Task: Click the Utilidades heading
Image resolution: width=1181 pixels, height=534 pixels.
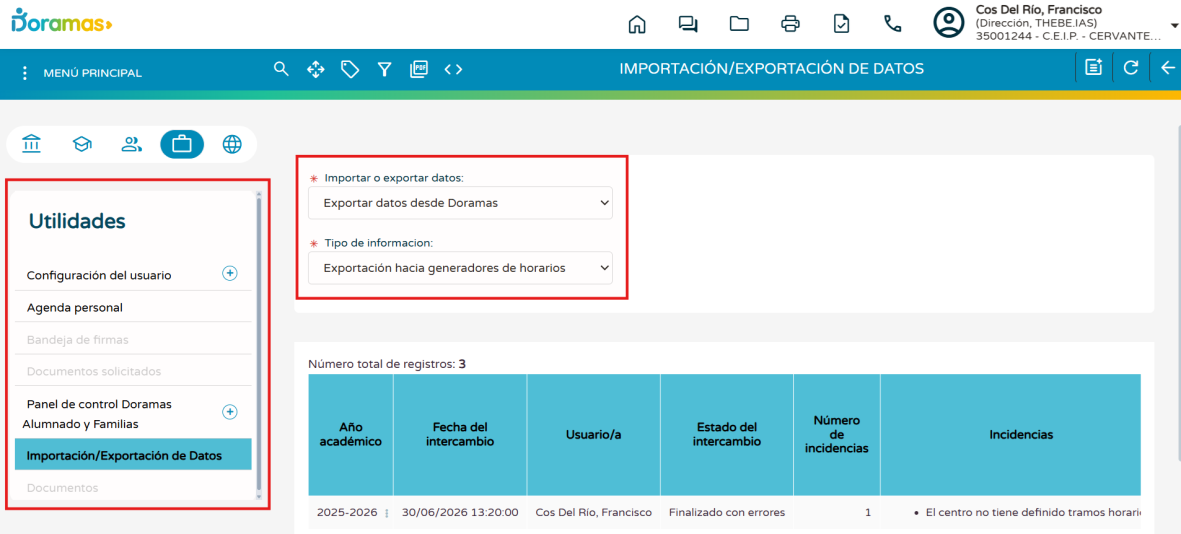Action: point(77,221)
